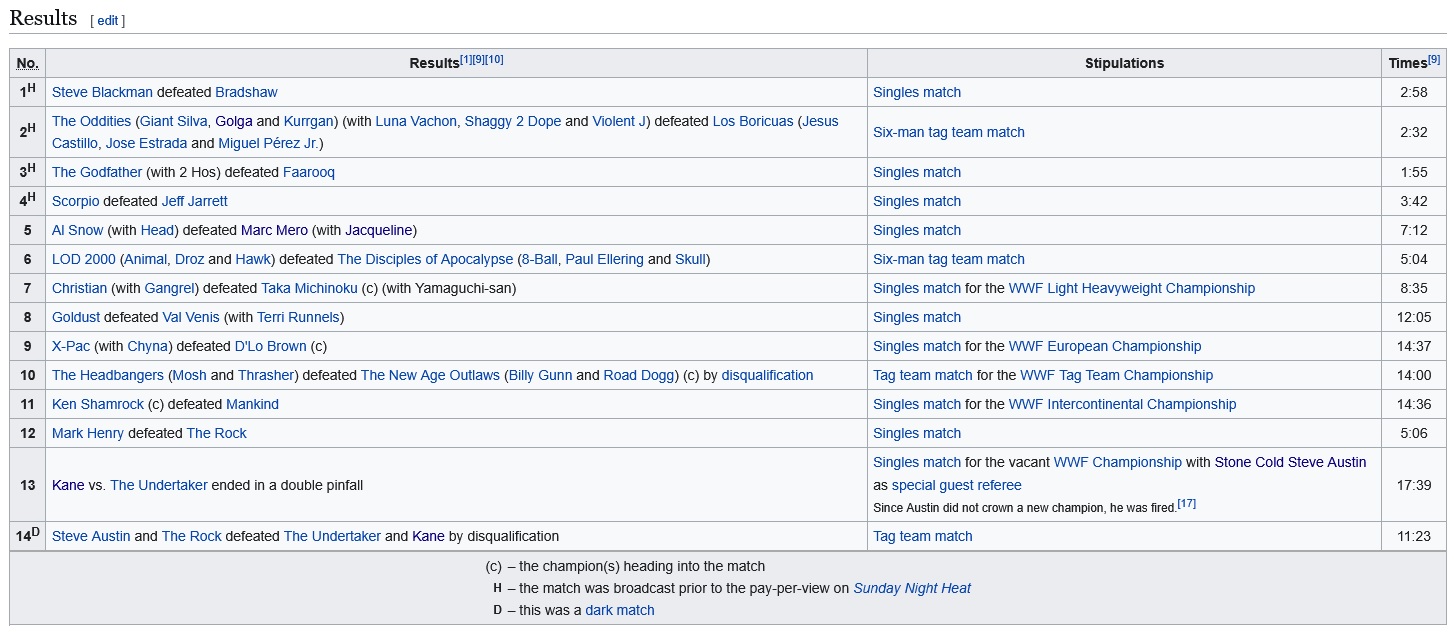The image size is (1454, 632).
Task: Open the Steve Blackman link
Action: click(x=102, y=92)
